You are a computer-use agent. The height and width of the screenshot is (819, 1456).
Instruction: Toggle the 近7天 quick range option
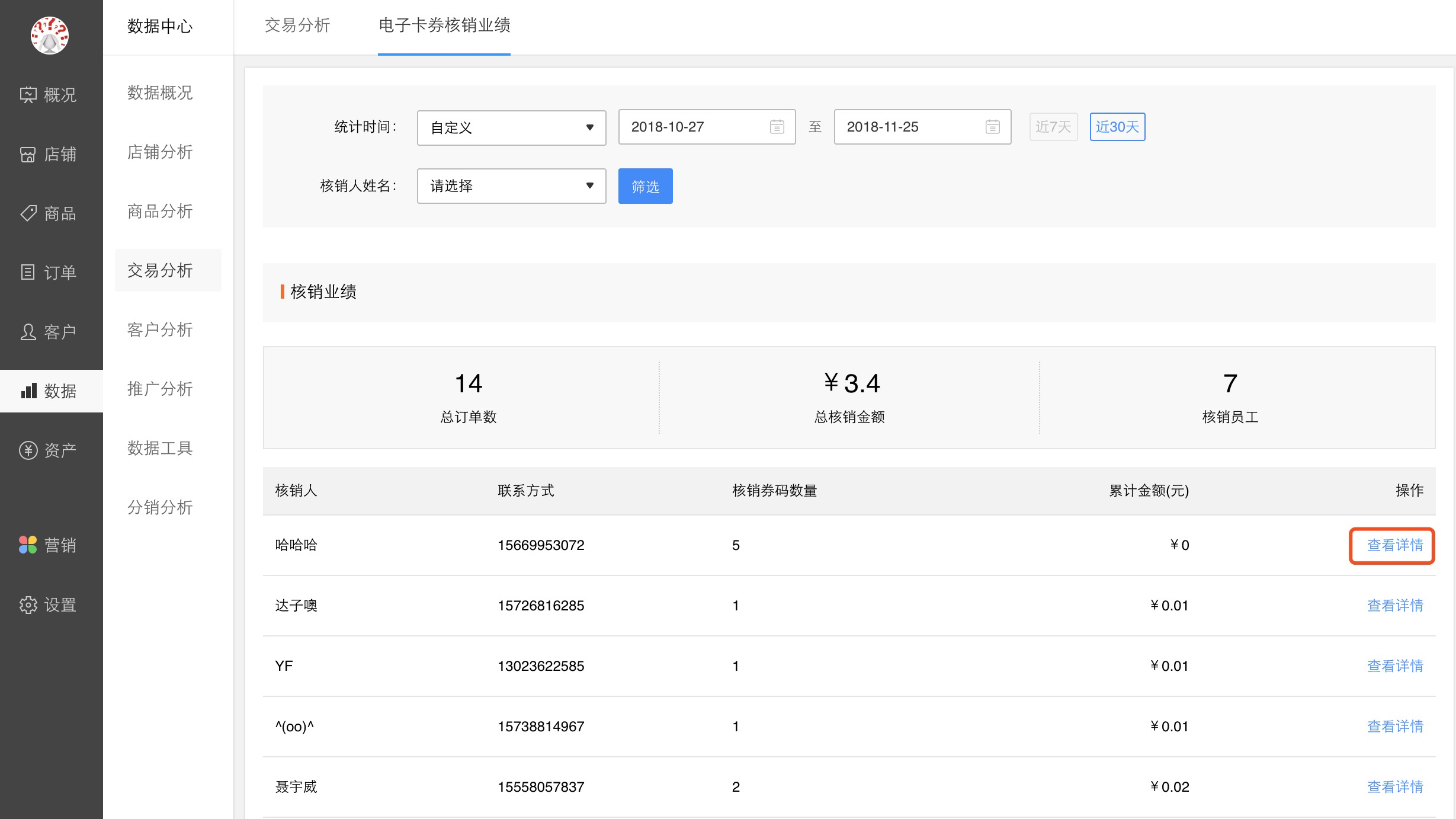pyautogui.click(x=1053, y=127)
